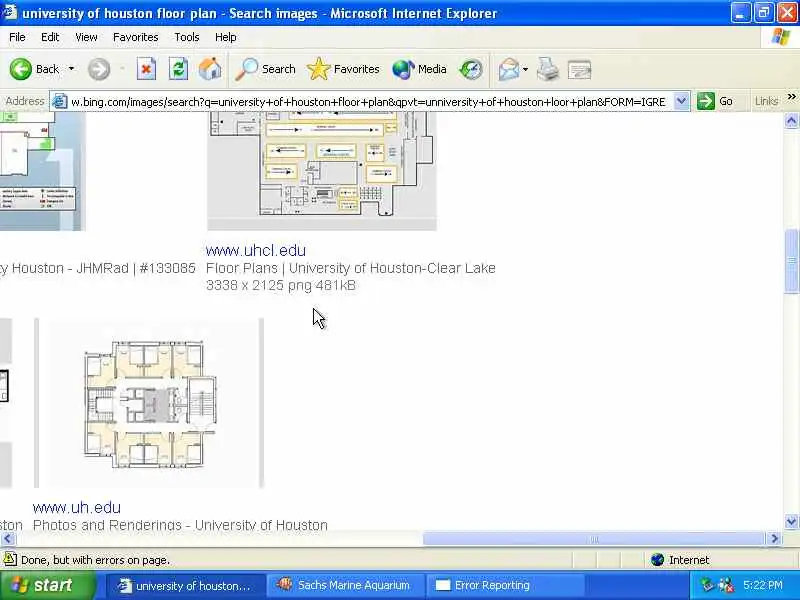
Task: Click the vertical scrollbar down arrow
Action: (791, 521)
